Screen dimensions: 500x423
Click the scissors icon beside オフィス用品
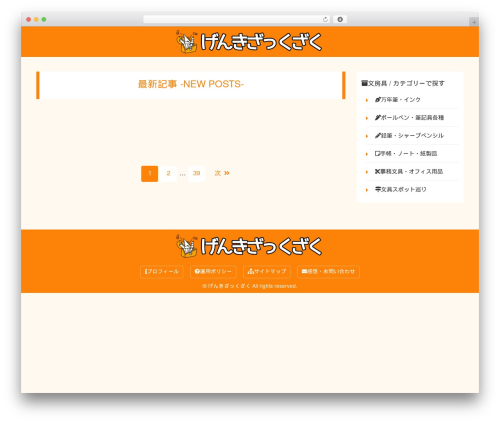point(378,172)
